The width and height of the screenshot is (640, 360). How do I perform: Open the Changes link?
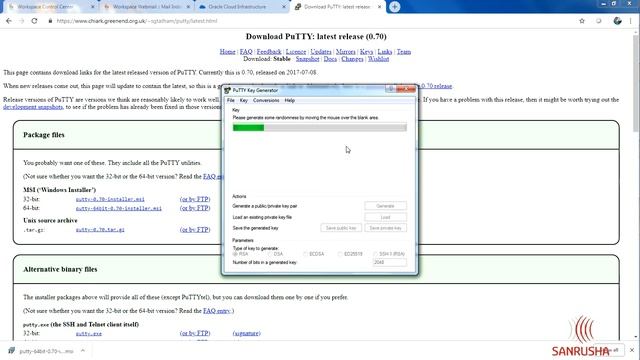pyautogui.click(x=352, y=59)
